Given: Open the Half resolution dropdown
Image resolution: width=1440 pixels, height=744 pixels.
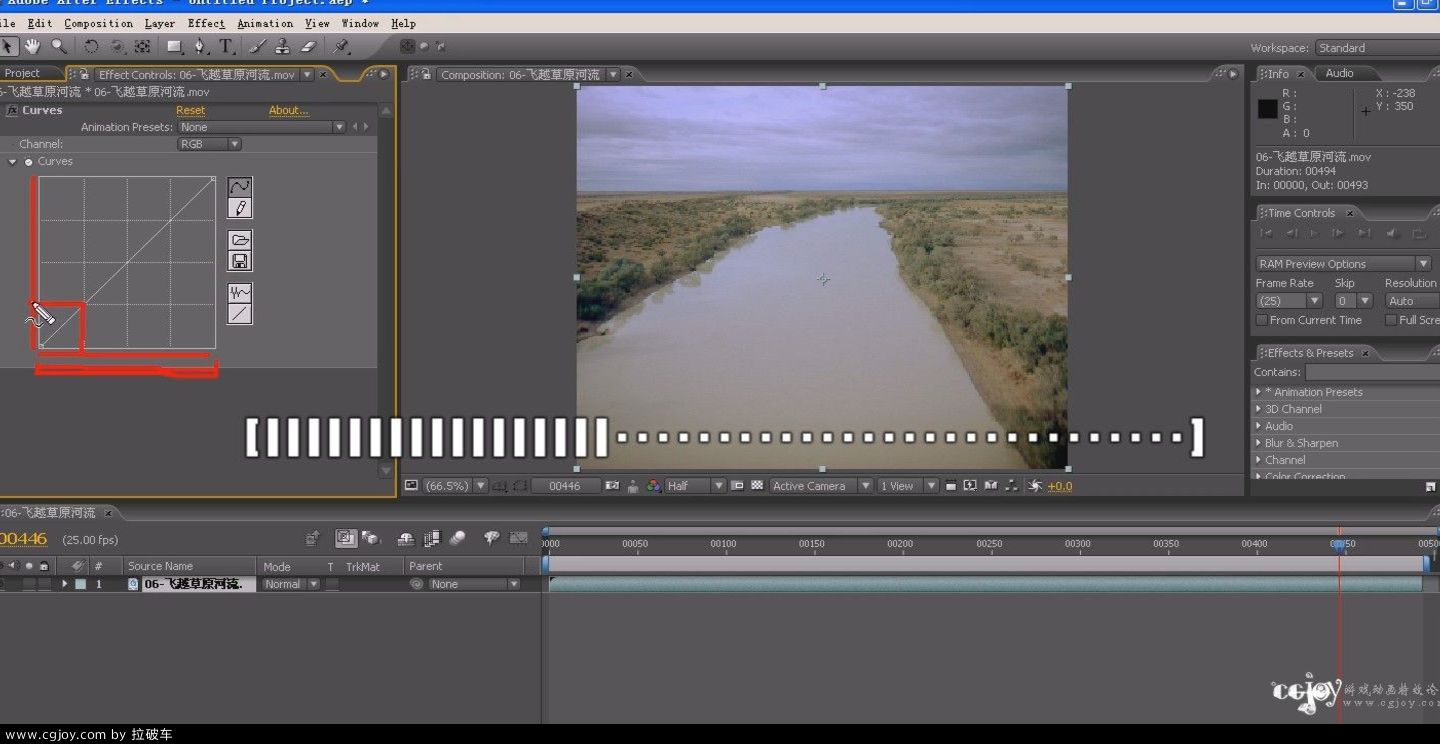Looking at the screenshot, I should click(x=695, y=486).
